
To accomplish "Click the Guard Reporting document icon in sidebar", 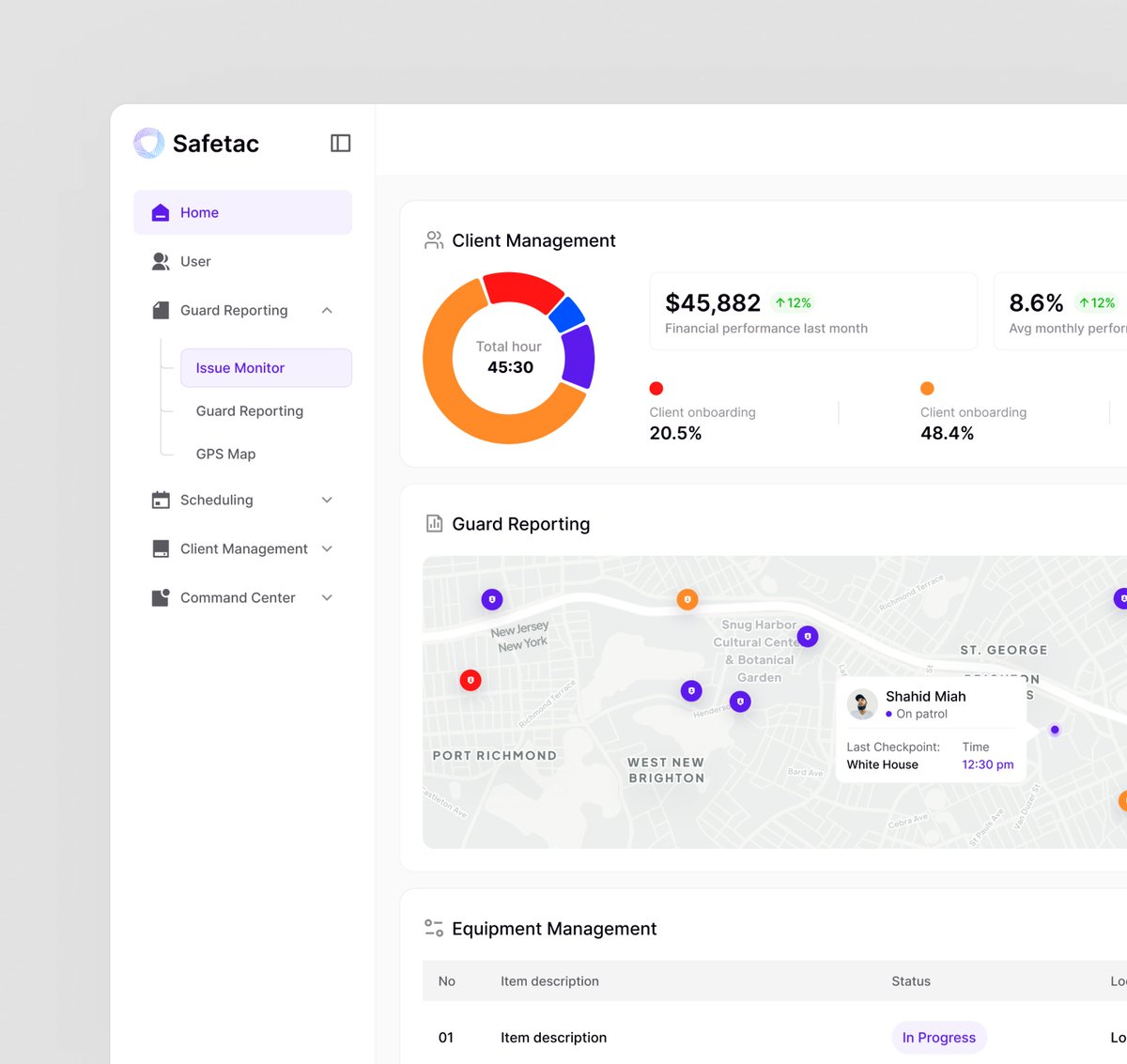I will point(161,310).
